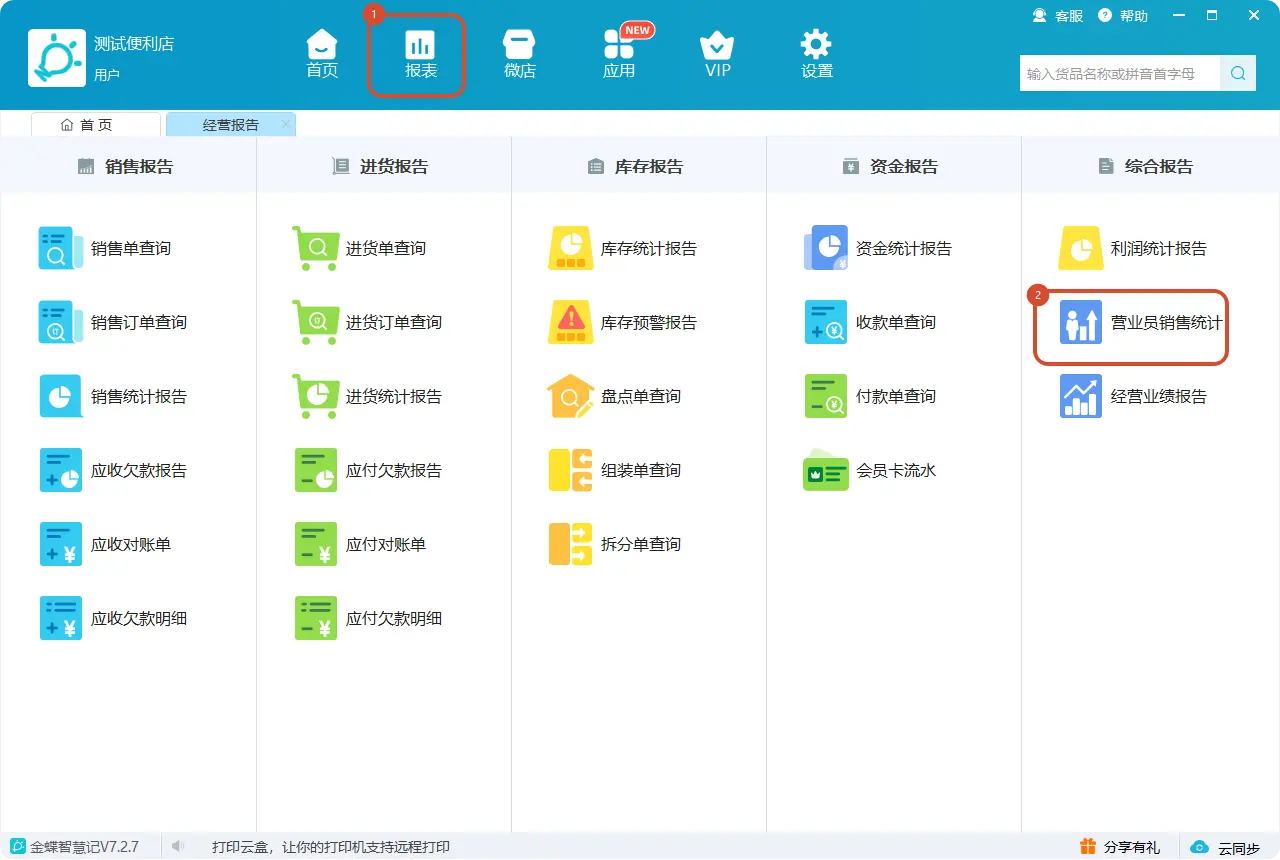Open 进货订单查询
Screen dimensions: 1280x860
[367, 322]
